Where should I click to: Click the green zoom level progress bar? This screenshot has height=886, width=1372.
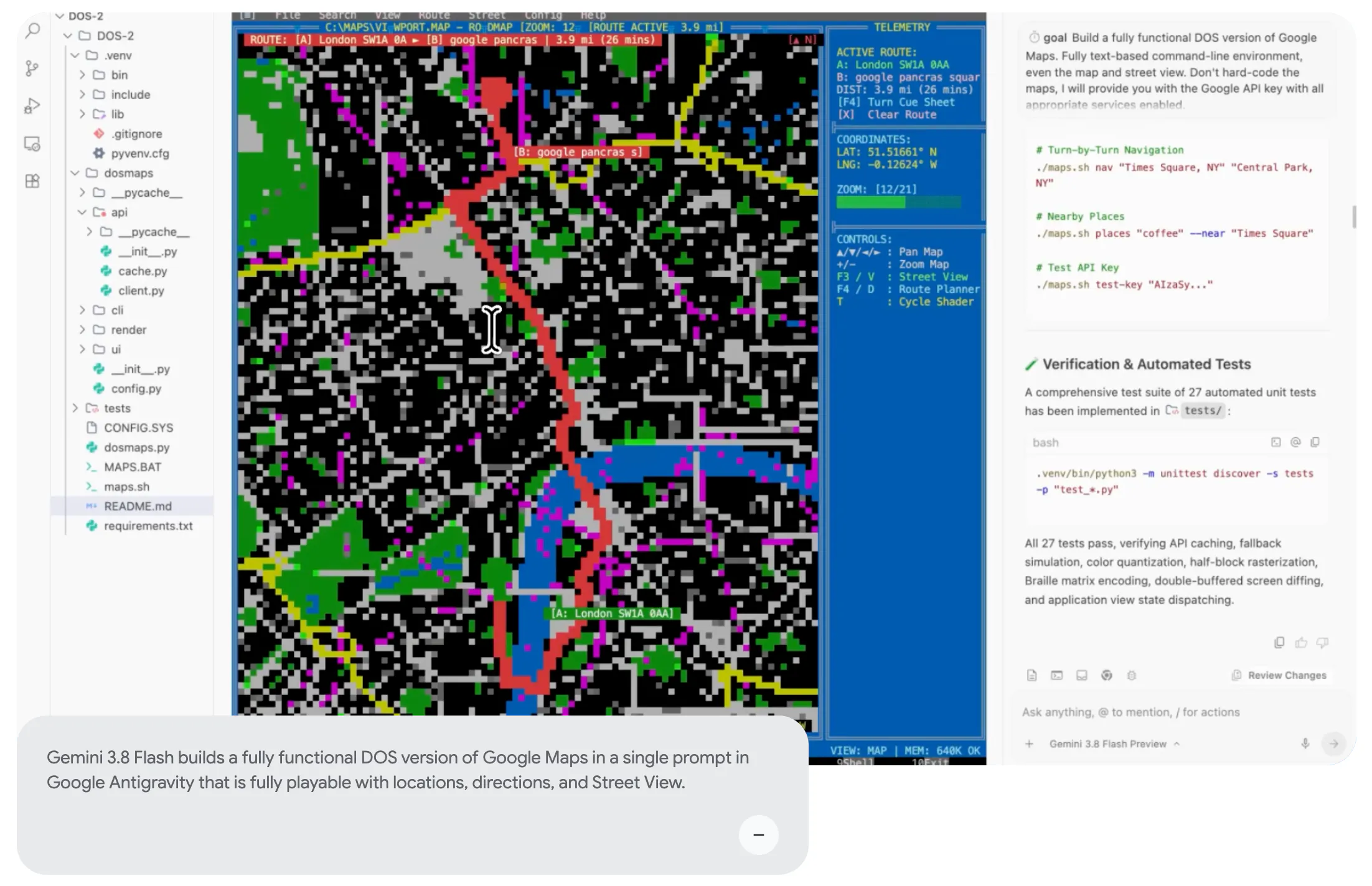tap(898, 202)
